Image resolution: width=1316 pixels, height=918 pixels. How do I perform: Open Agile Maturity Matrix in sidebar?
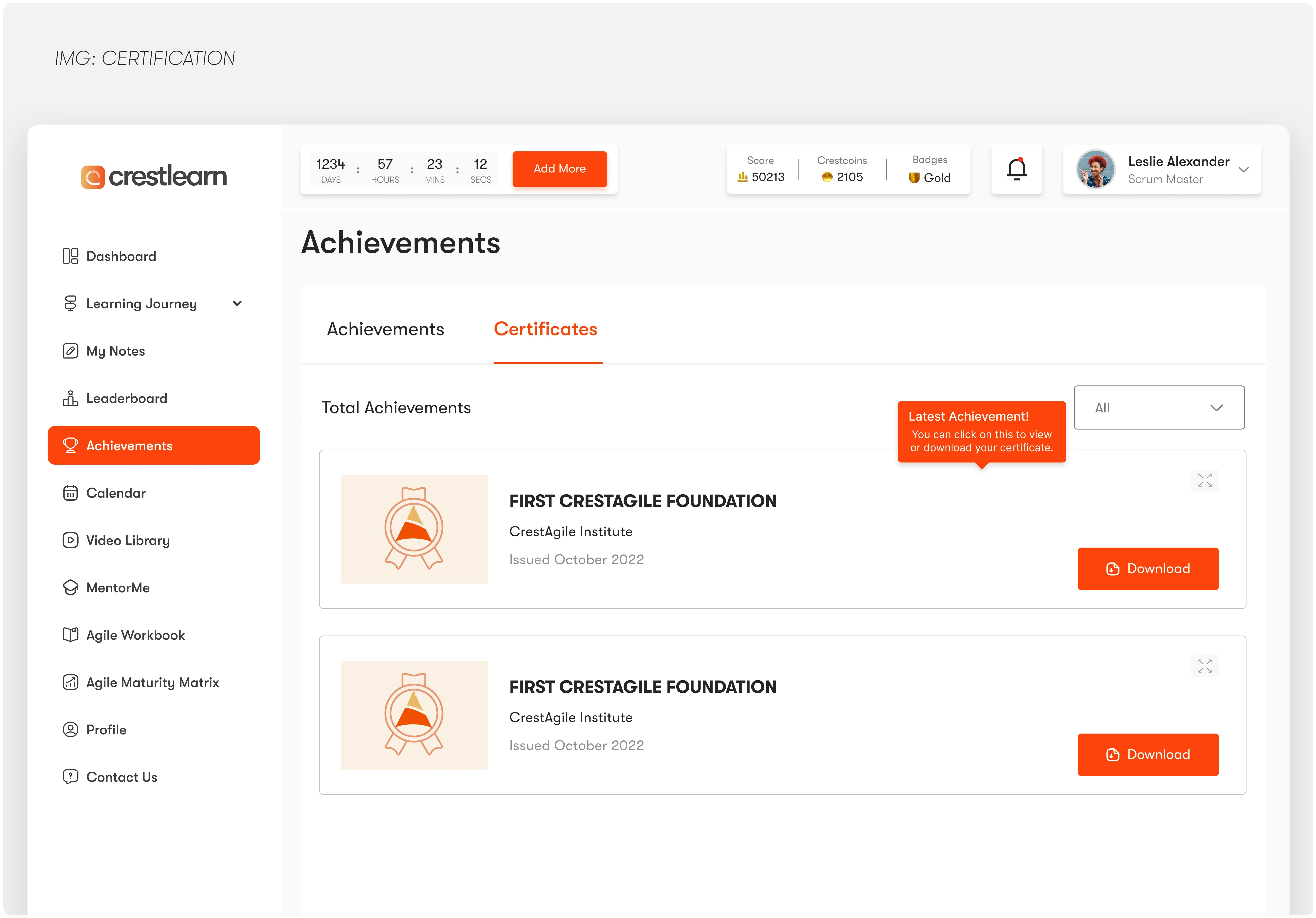(x=154, y=682)
